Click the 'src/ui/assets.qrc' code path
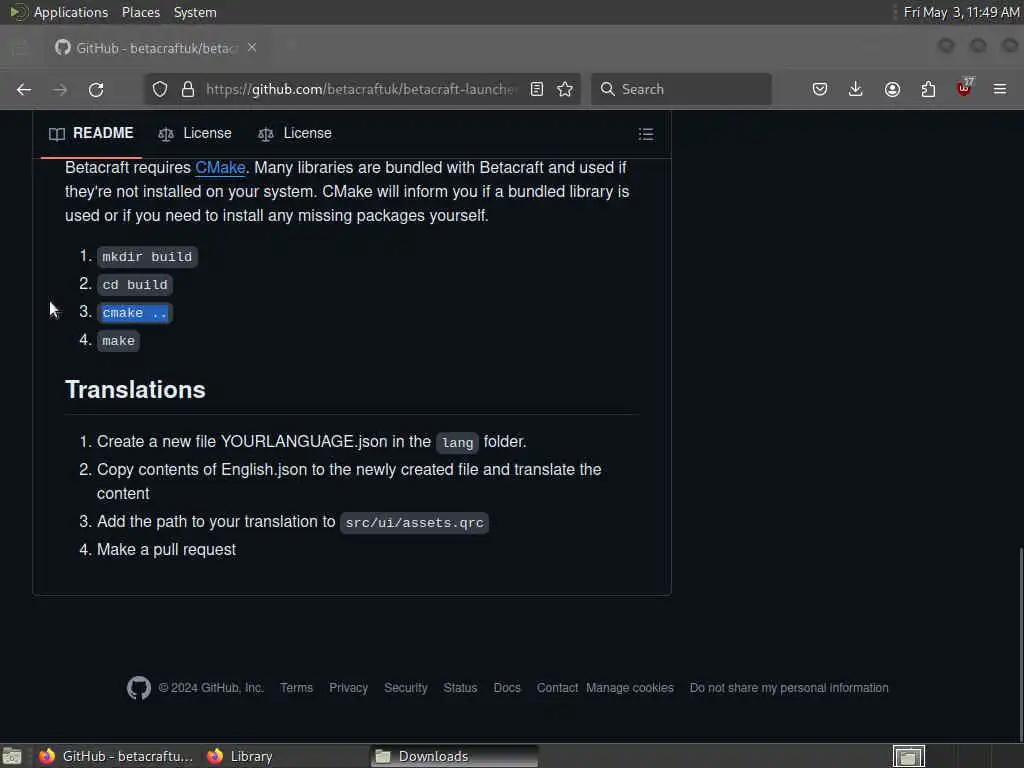1024x768 pixels. pyautogui.click(x=414, y=523)
